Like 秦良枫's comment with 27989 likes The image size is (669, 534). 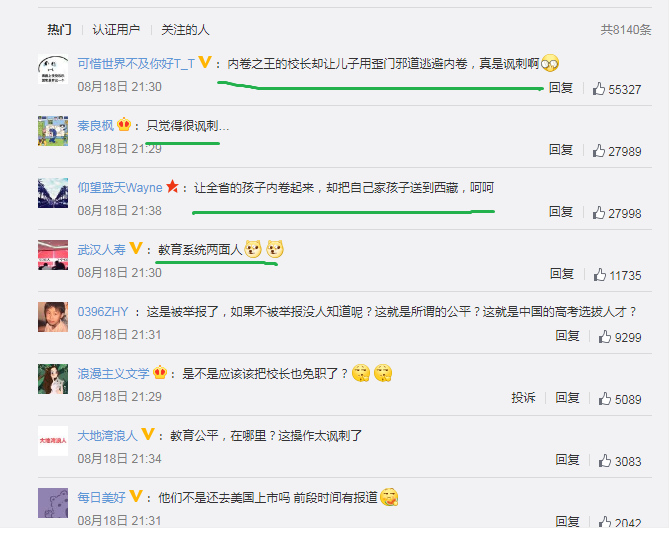coord(599,151)
